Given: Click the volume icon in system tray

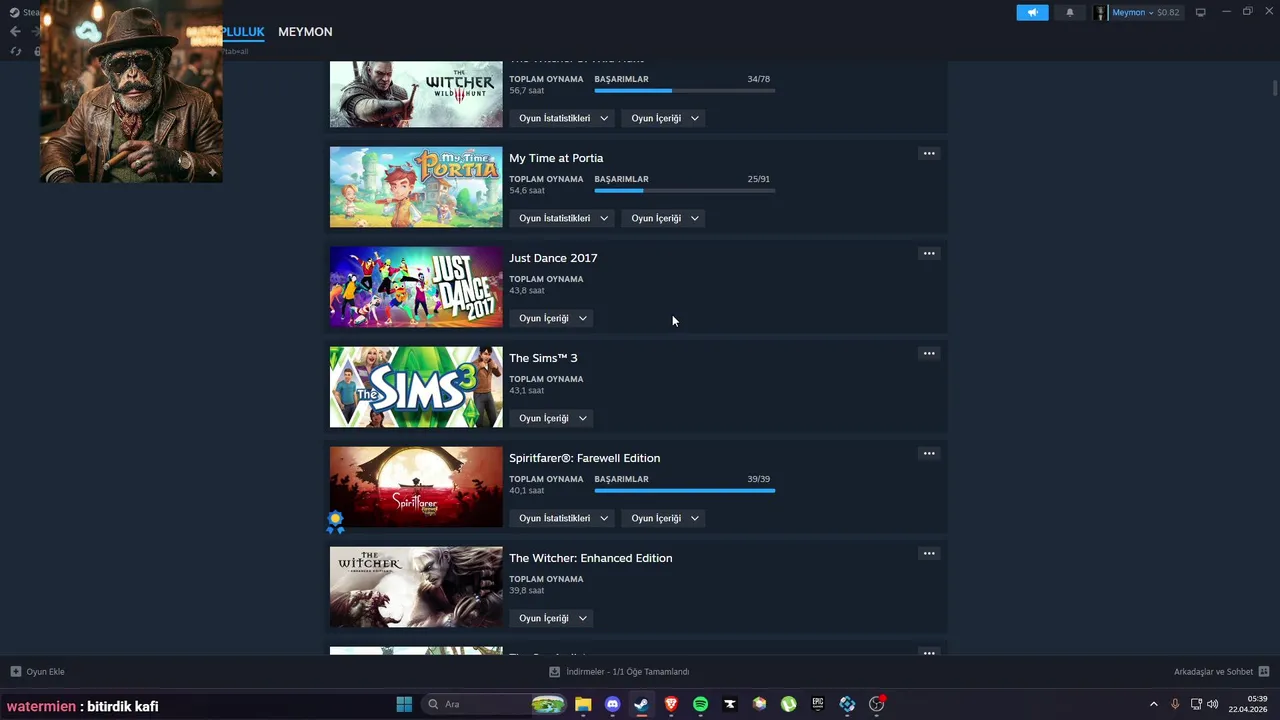Looking at the screenshot, I should pos(1213,704).
